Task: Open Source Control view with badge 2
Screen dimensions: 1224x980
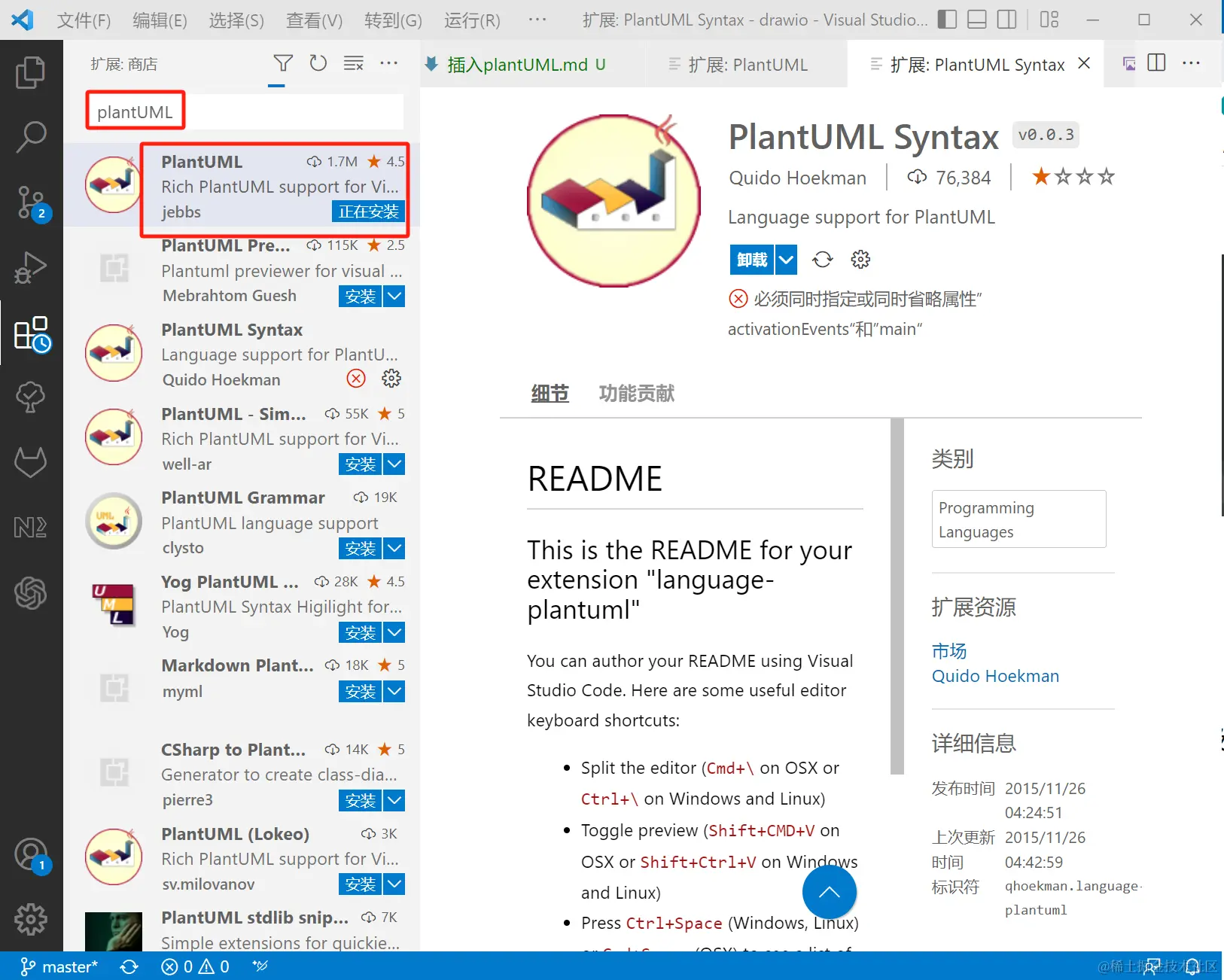Action: (x=31, y=202)
